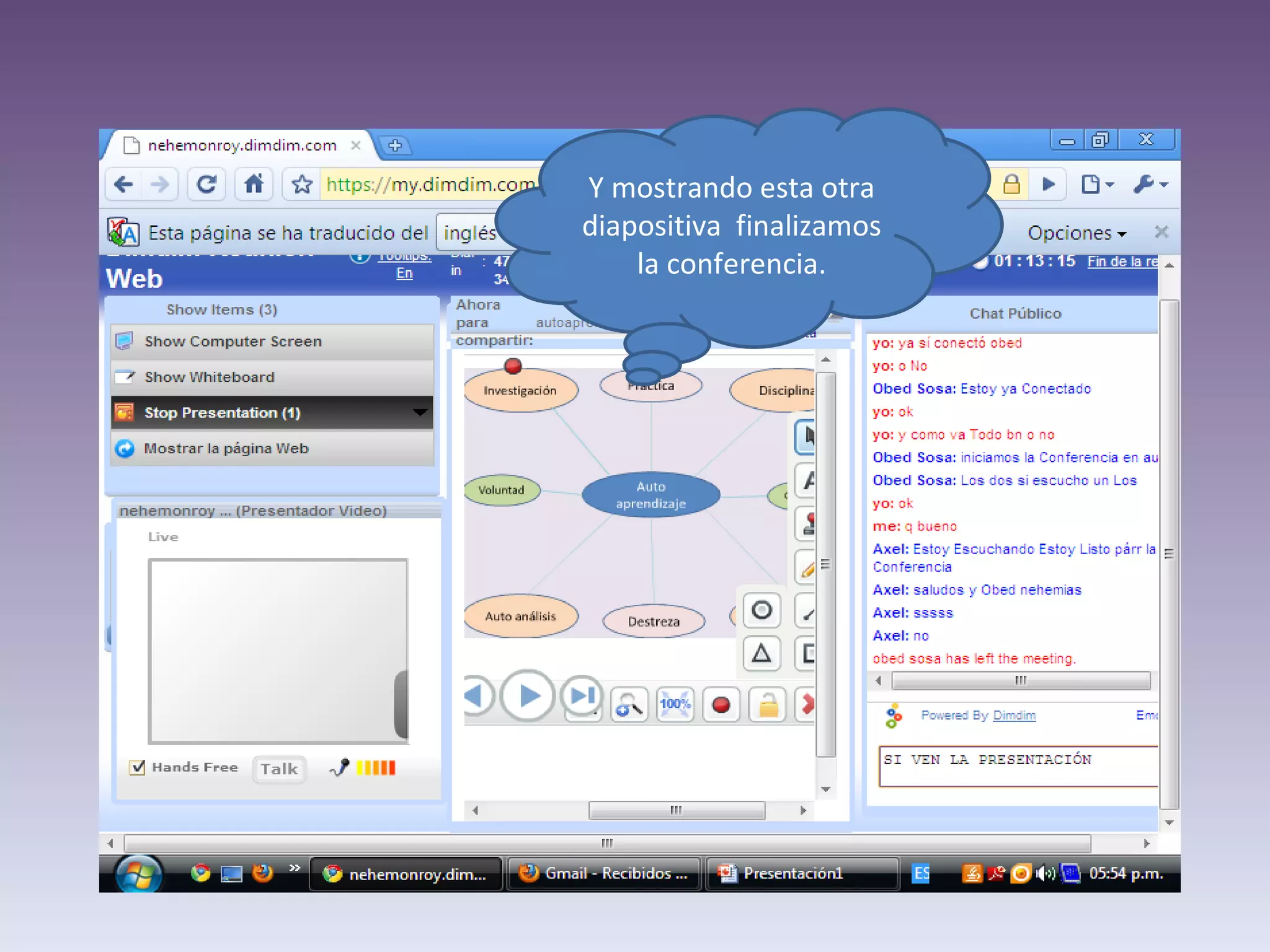Uncheck the Hands Free checkbox
The image size is (1270, 952).
tap(138, 767)
